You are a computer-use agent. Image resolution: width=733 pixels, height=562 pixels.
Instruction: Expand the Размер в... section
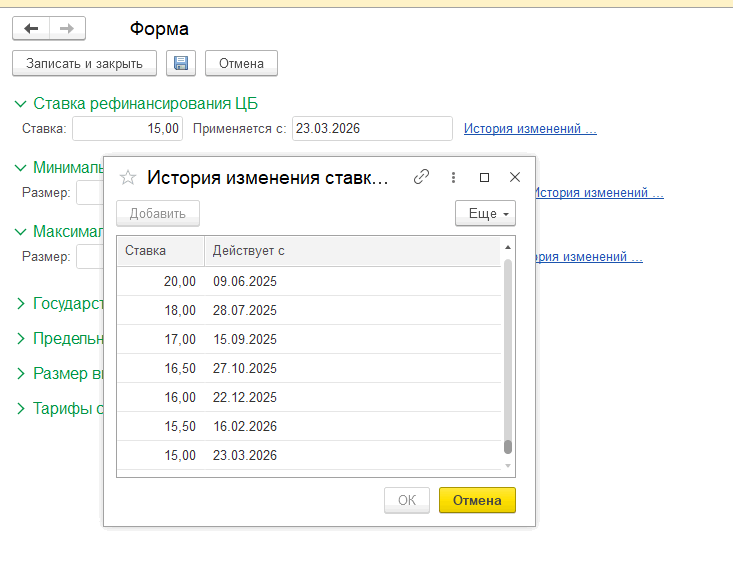click(21, 374)
